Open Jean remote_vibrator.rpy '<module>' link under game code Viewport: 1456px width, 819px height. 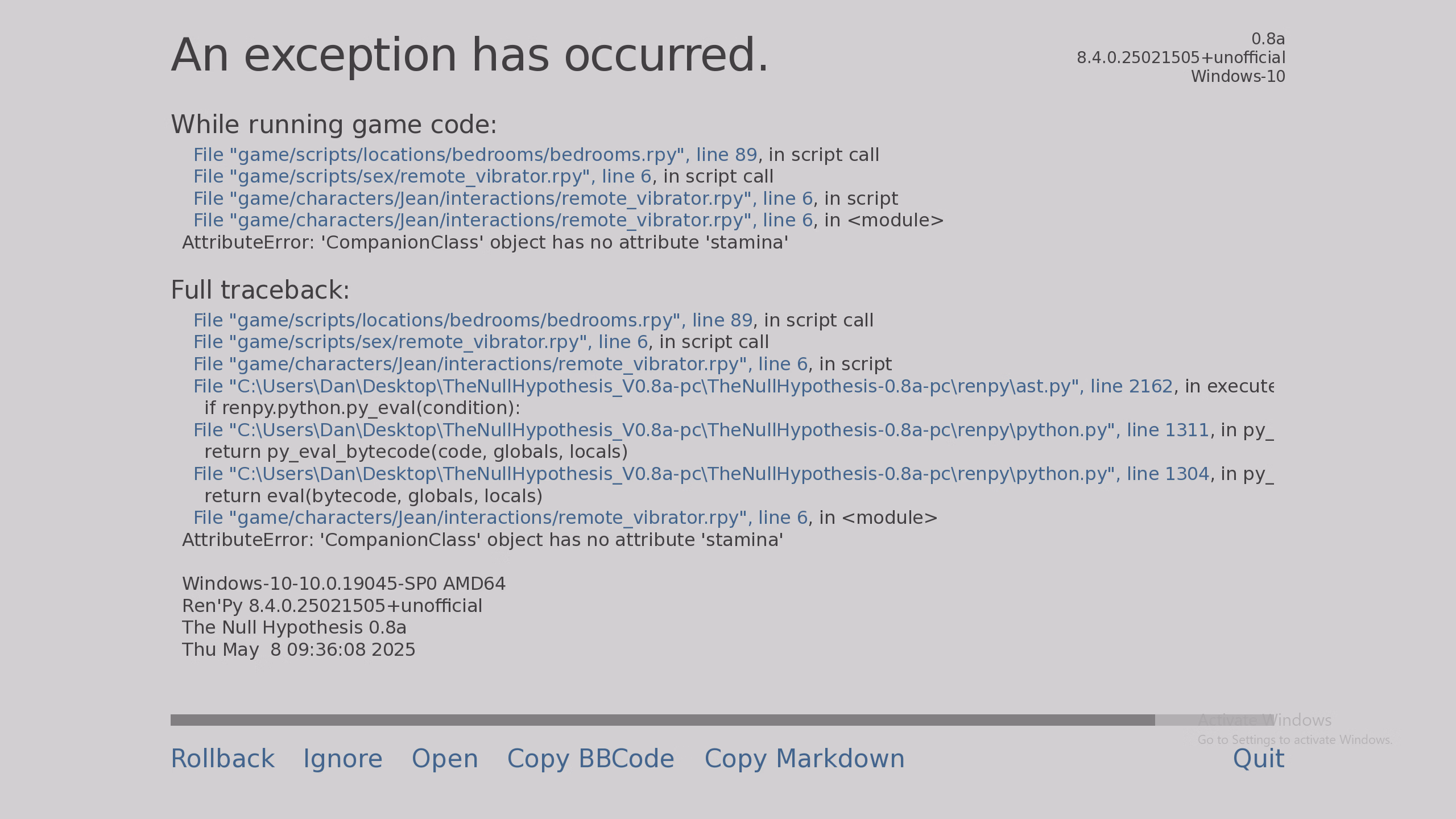503,220
